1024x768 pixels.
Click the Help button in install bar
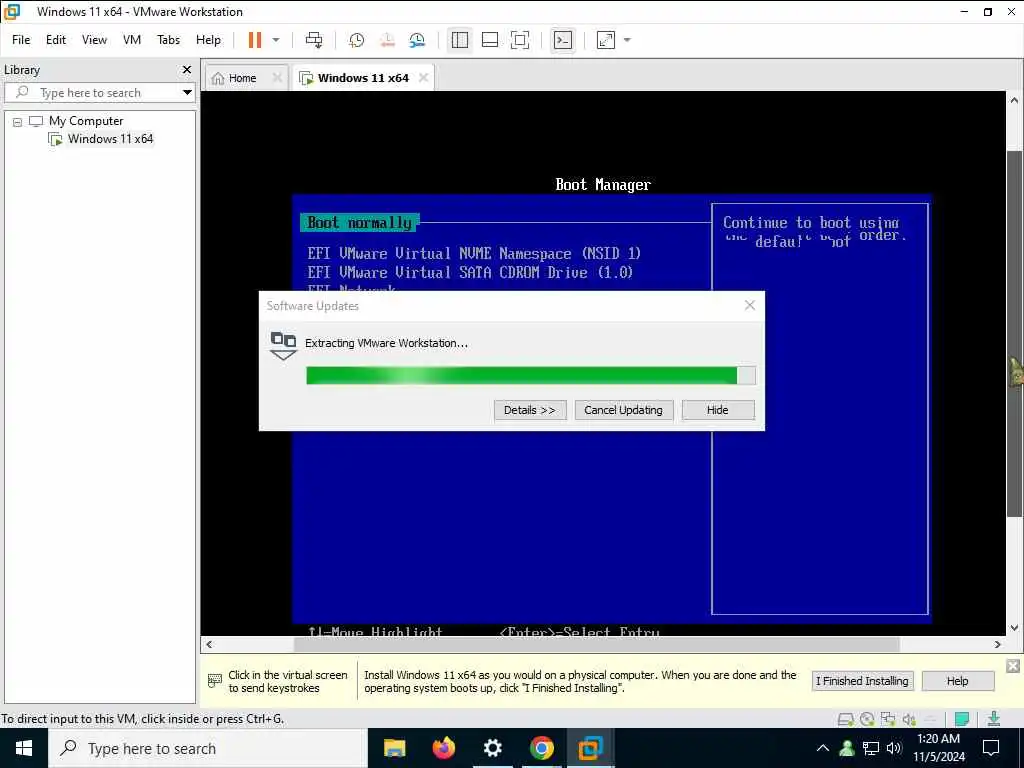click(x=957, y=681)
